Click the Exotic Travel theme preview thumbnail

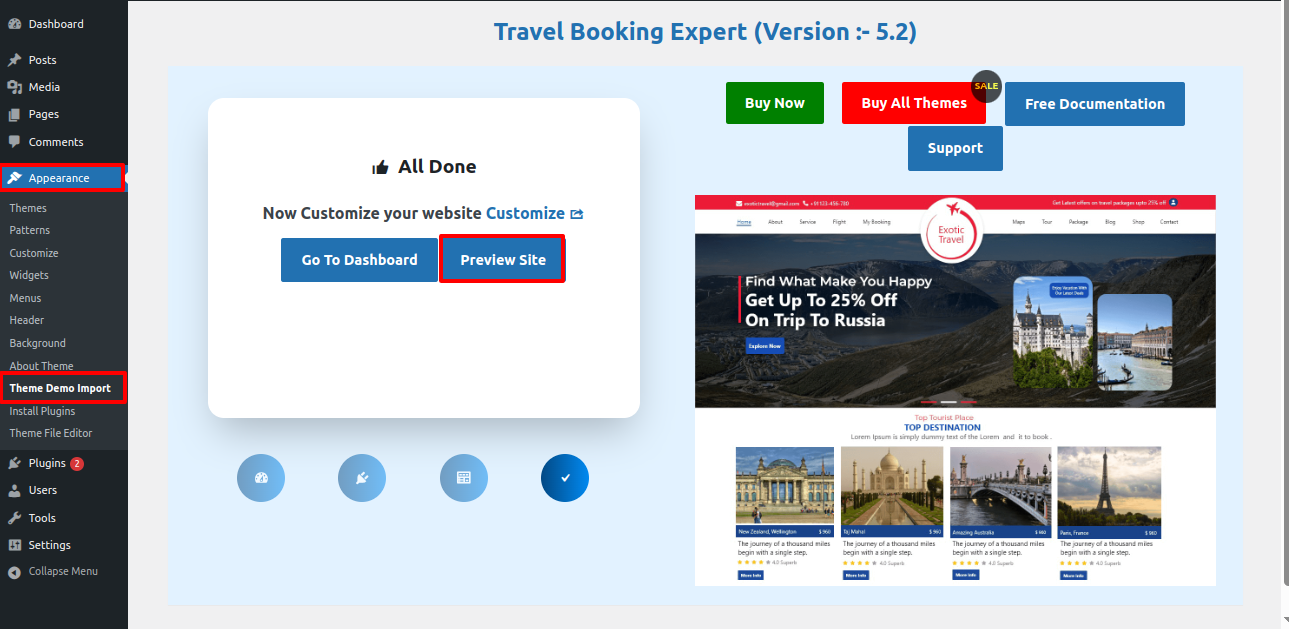[x=955, y=390]
